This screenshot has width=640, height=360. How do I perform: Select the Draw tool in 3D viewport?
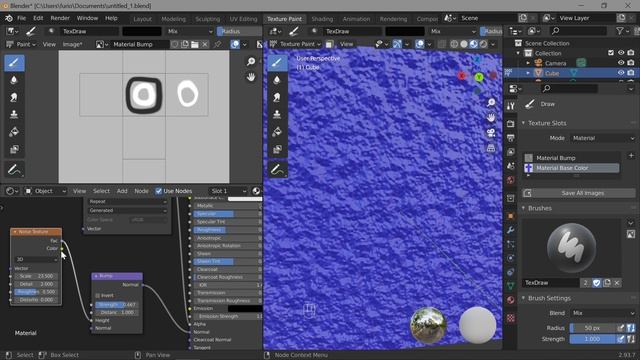click(277, 63)
